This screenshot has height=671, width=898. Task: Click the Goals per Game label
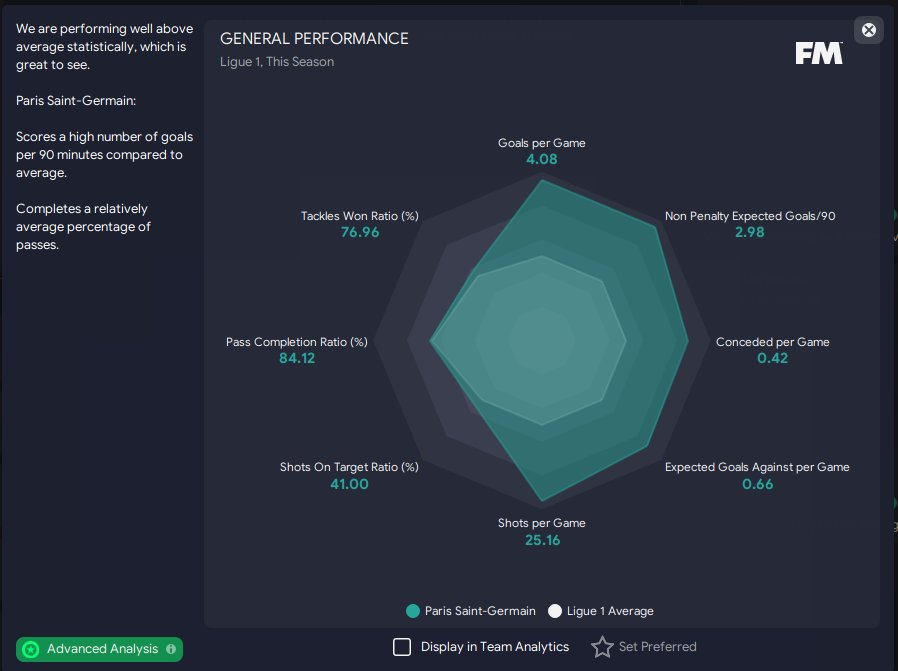coord(541,143)
